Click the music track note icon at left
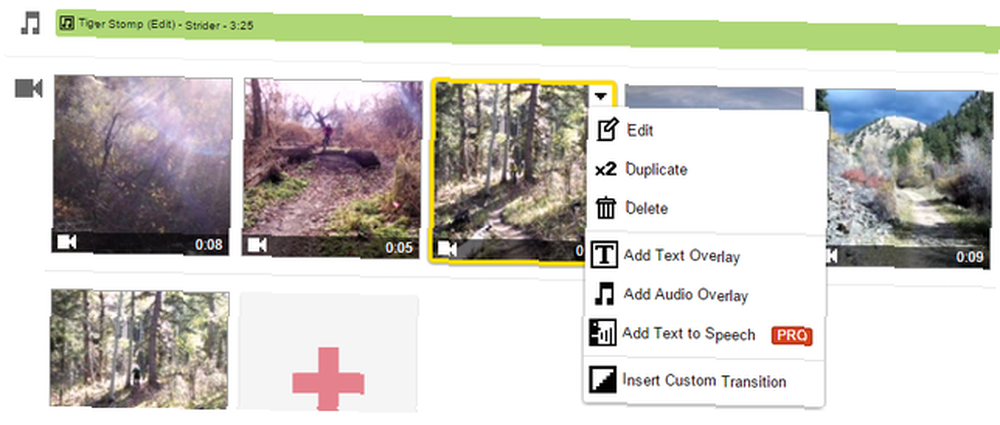The image size is (1000, 425). click(29, 24)
